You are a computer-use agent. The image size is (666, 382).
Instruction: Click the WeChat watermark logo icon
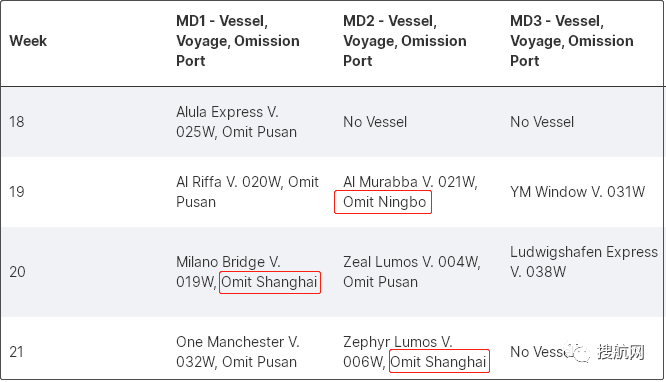578,353
